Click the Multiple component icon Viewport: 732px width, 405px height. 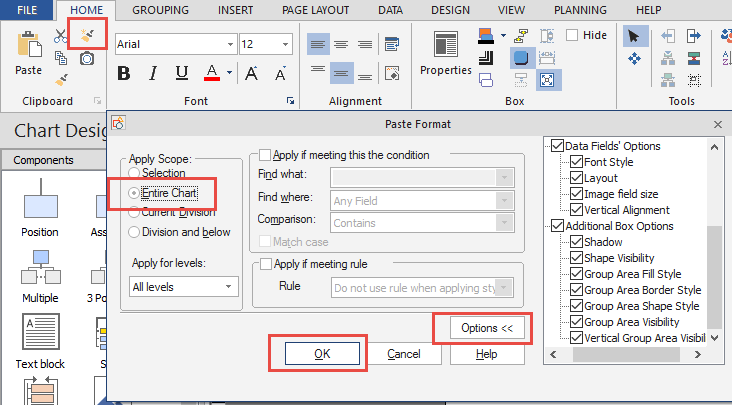click(41, 267)
